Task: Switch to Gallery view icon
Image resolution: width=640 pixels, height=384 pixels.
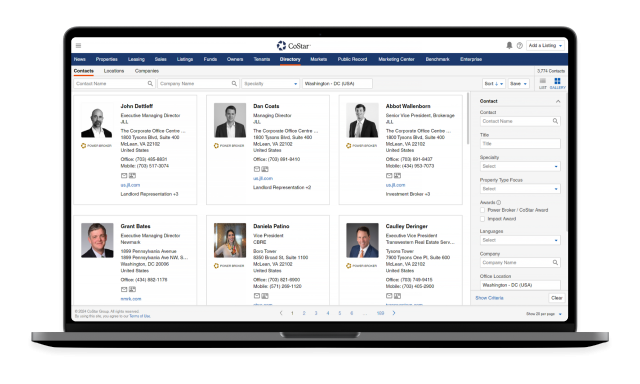Action: pos(557,83)
